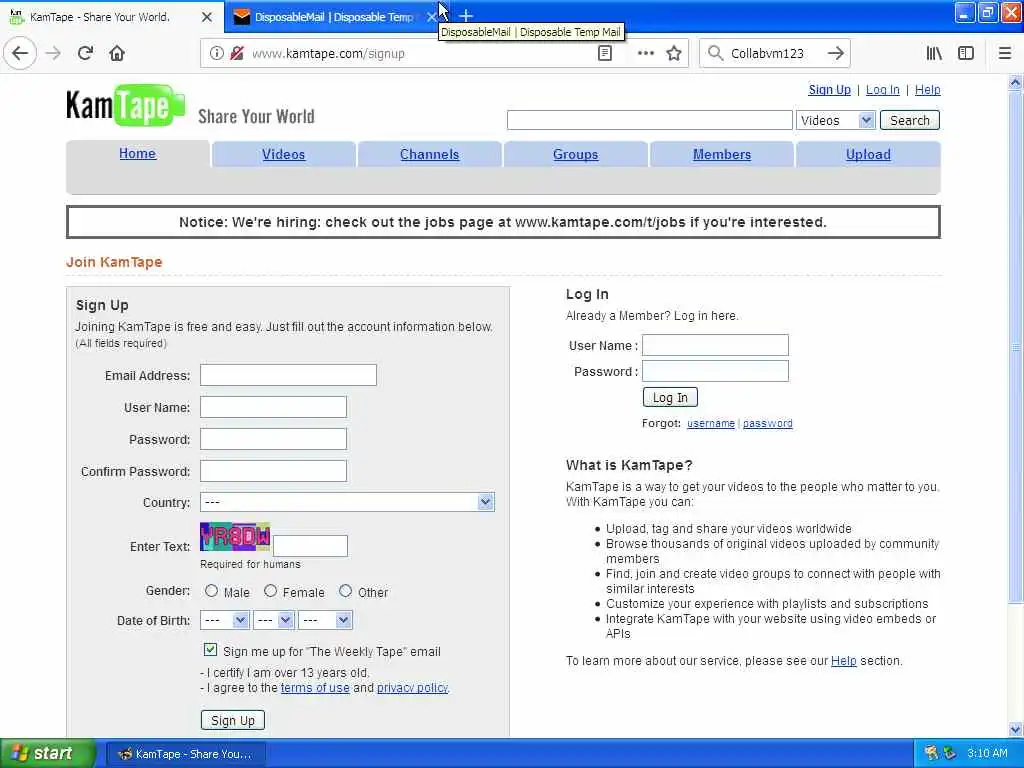Image resolution: width=1024 pixels, height=768 pixels.
Task: Submit search with the go arrow
Action: tap(835, 54)
